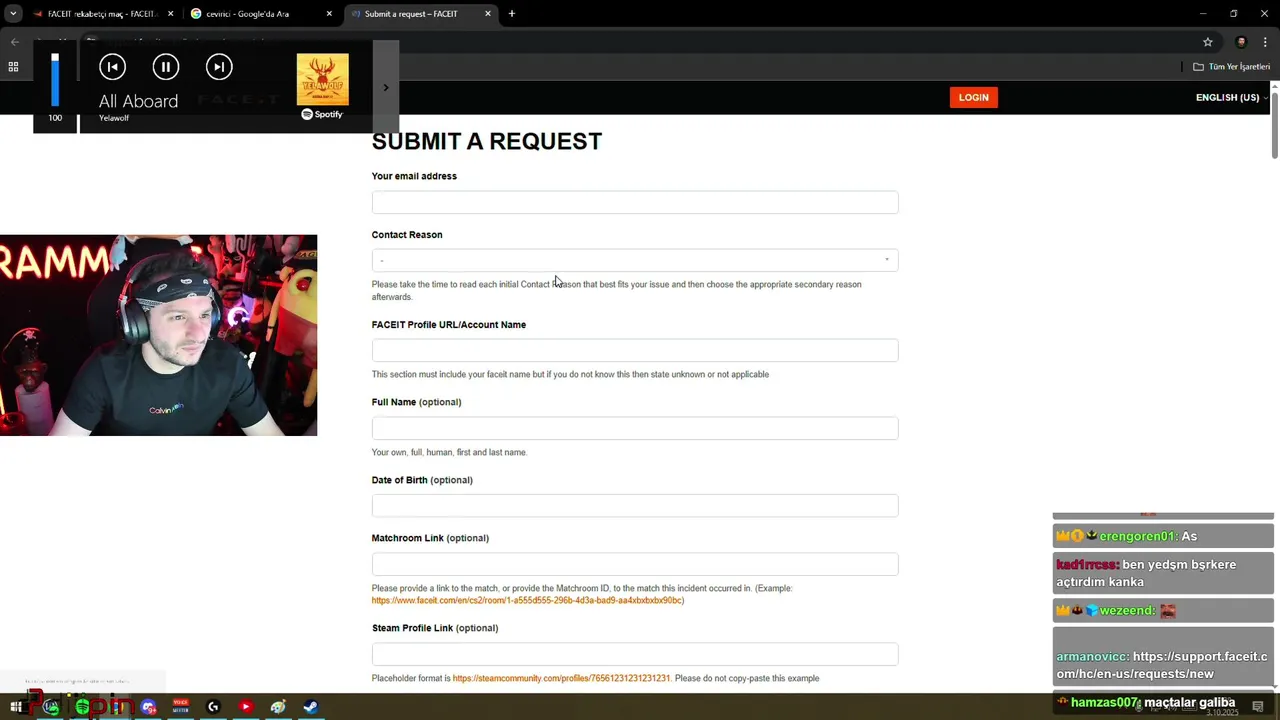Click the SUBMIT A REQUEST heading
Screen dimensions: 1280x720
(487, 141)
